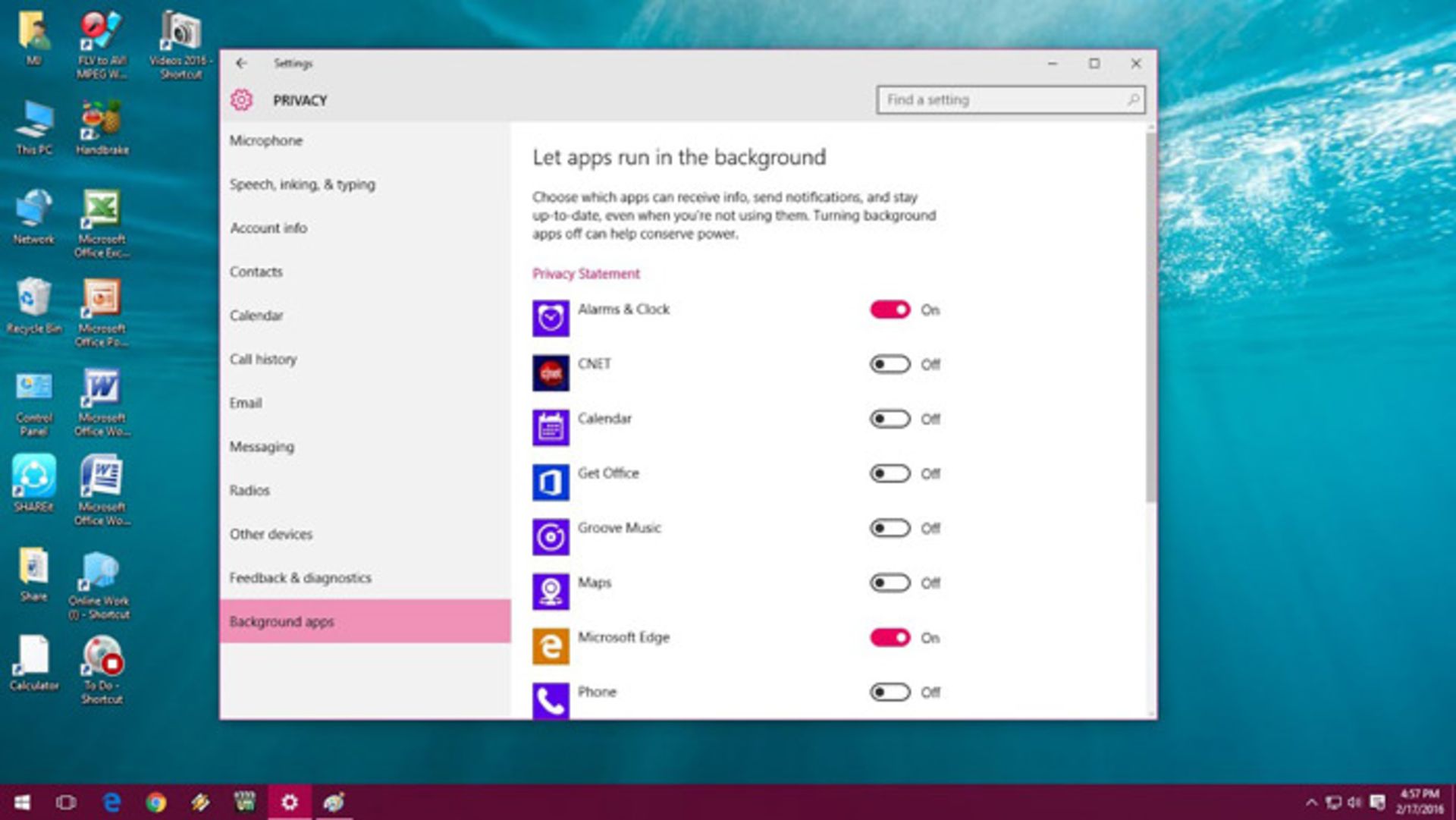Screen dimensions: 1456x820
Task: Select Email in Privacy sidebar
Action: (x=365, y=403)
